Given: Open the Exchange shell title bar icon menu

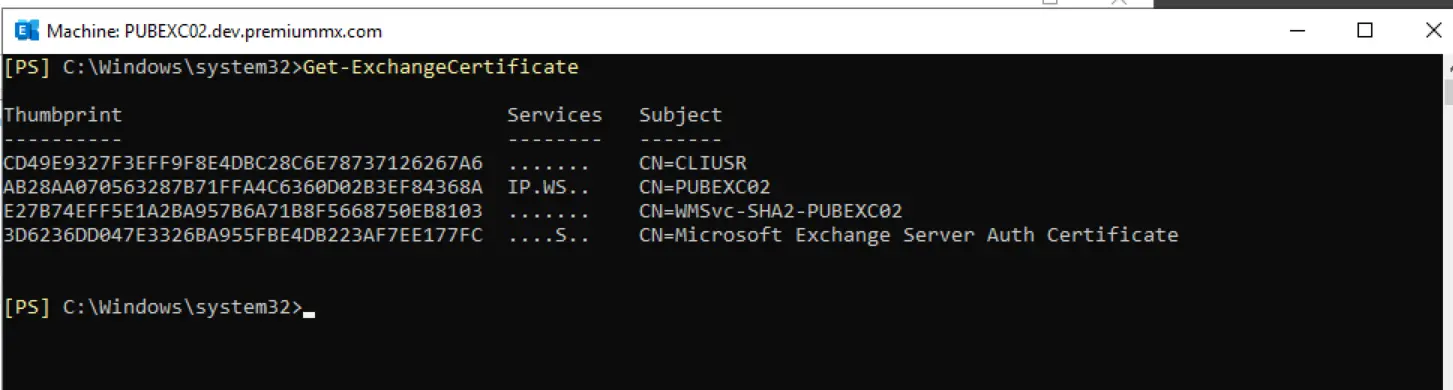Looking at the screenshot, I should pos(26,30).
